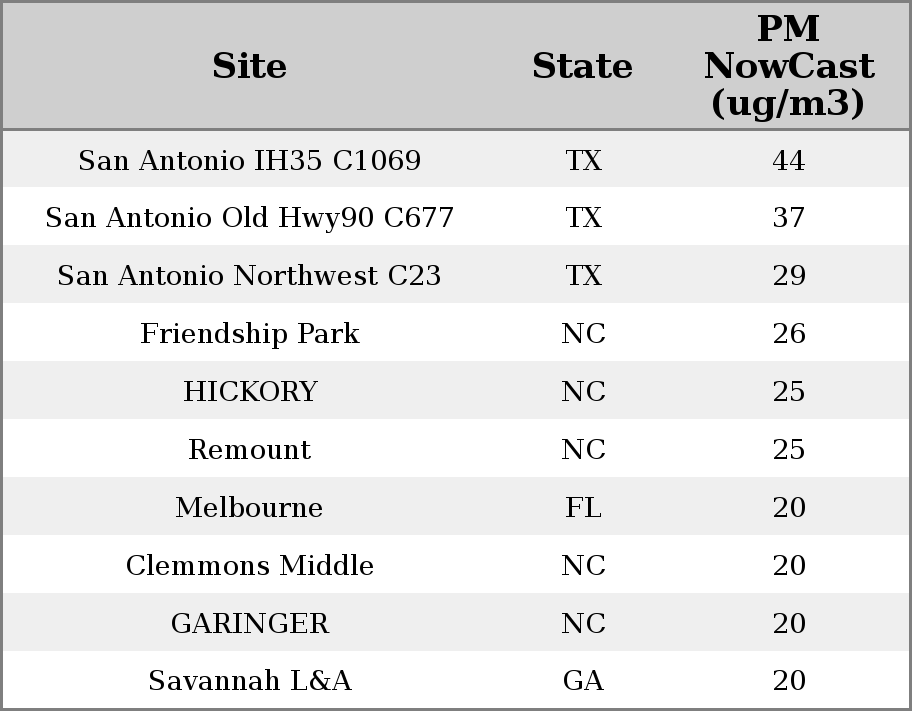Click the PM value 37
Viewport: 912px width, 711px height.
(788, 218)
